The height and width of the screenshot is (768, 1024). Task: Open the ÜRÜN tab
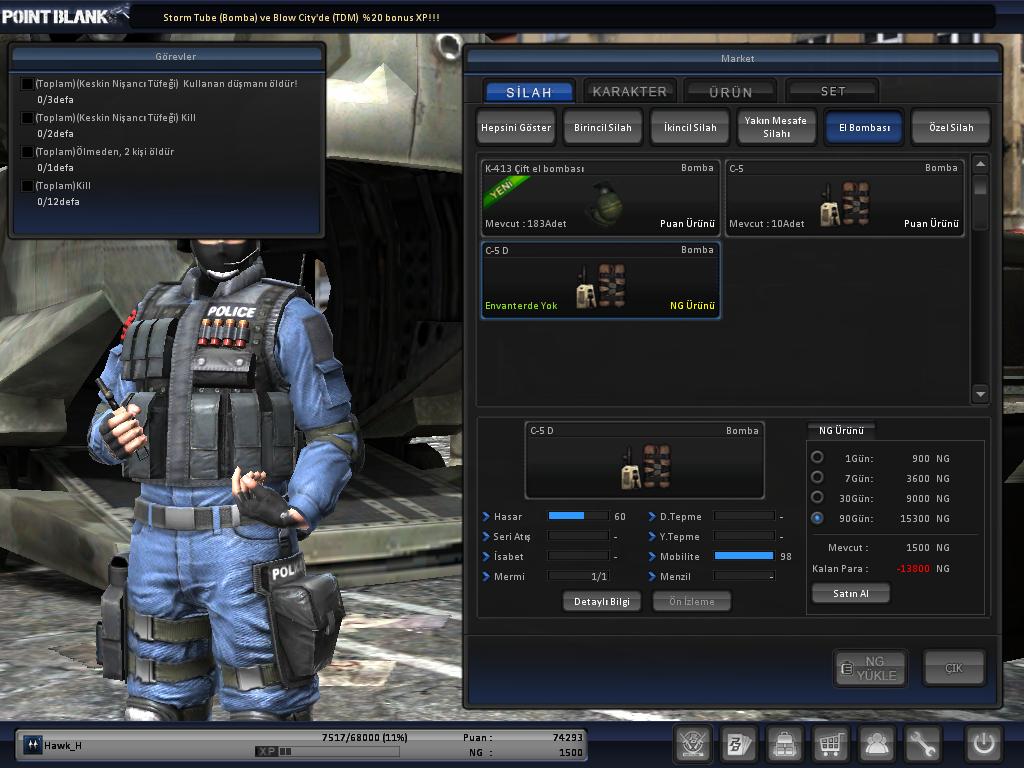coord(730,91)
